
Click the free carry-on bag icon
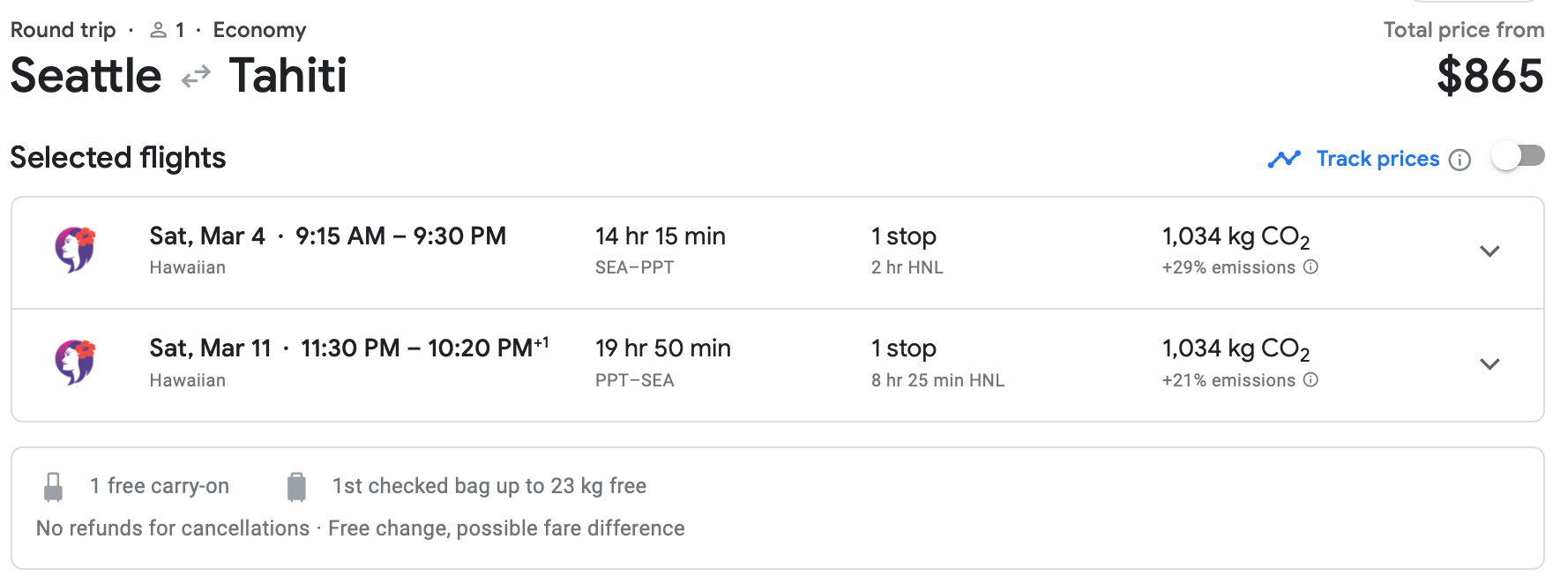54,487
